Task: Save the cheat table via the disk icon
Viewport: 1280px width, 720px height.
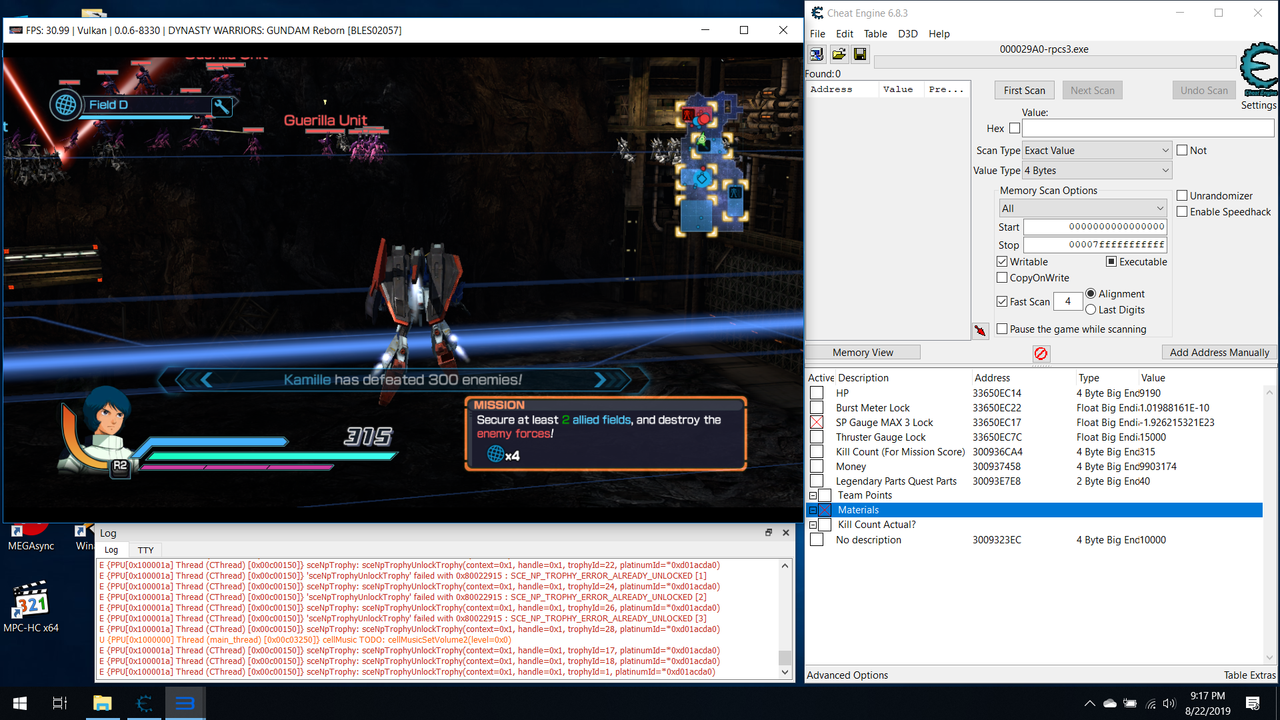Action: [x=860, y=53]
